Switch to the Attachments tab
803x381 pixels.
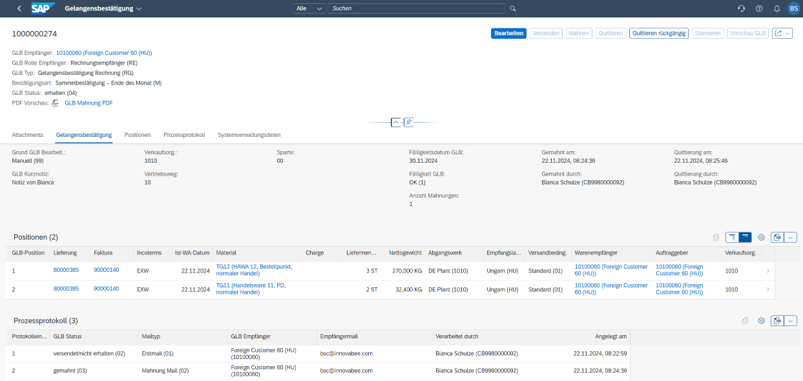tap(27, 135)
